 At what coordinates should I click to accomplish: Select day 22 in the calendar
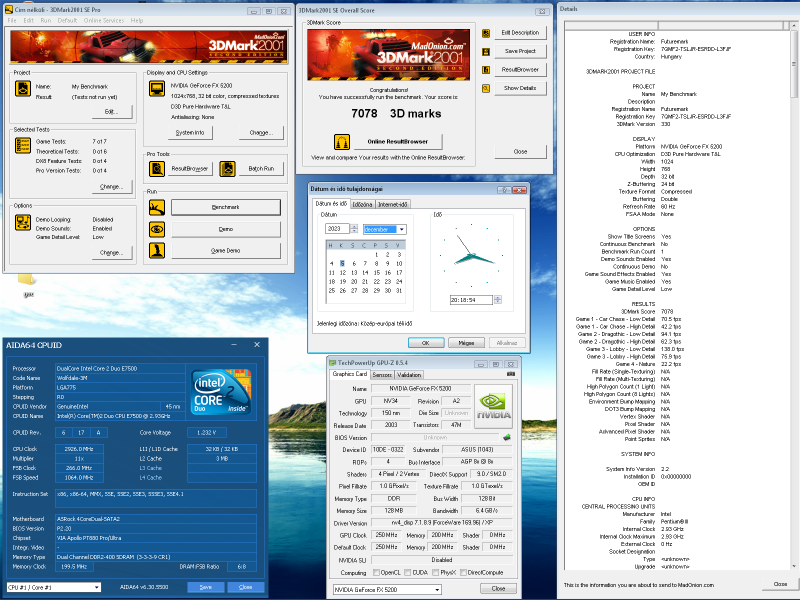point(377,282)
